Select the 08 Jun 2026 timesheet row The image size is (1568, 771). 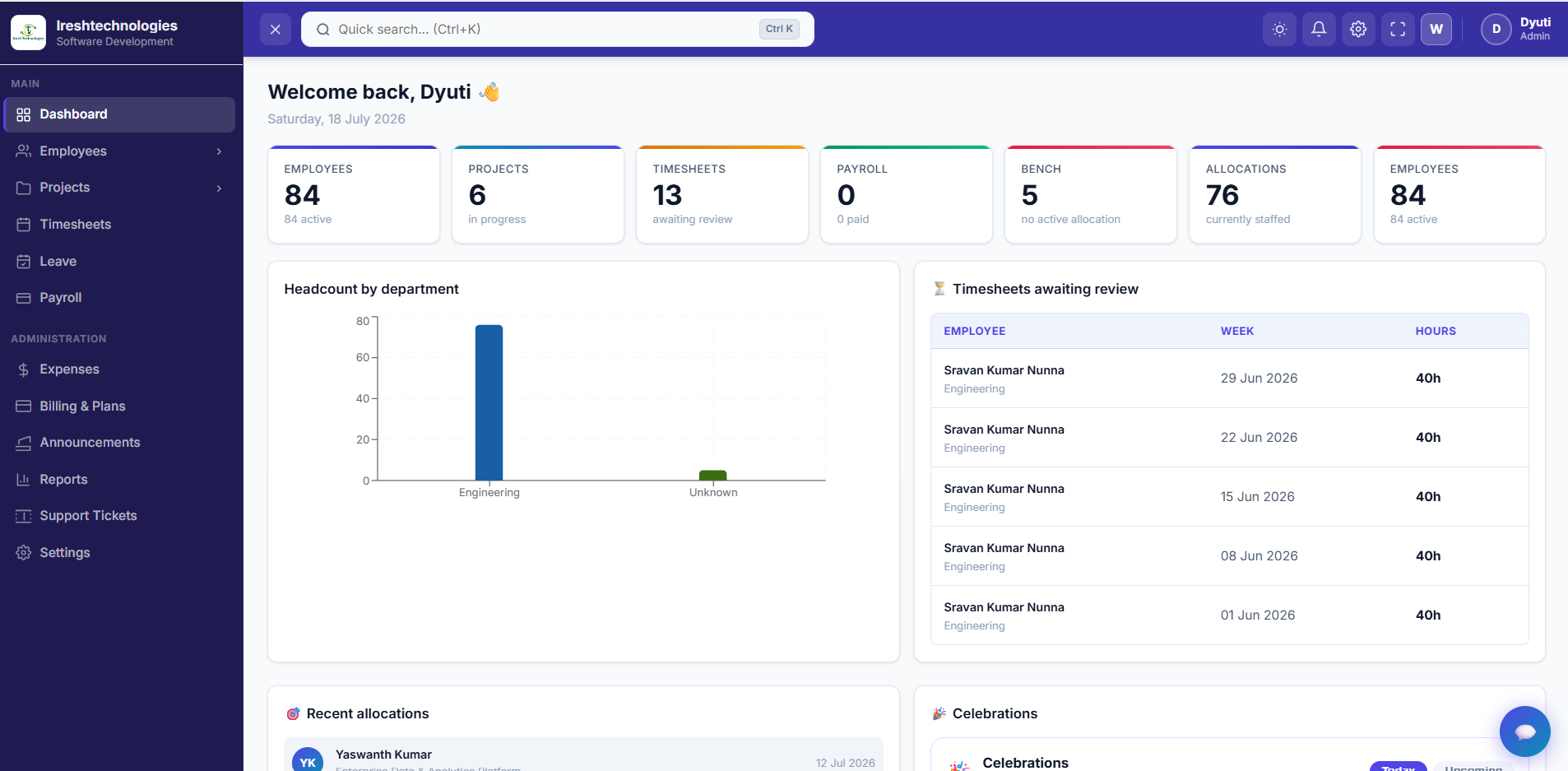point(1230,556)
